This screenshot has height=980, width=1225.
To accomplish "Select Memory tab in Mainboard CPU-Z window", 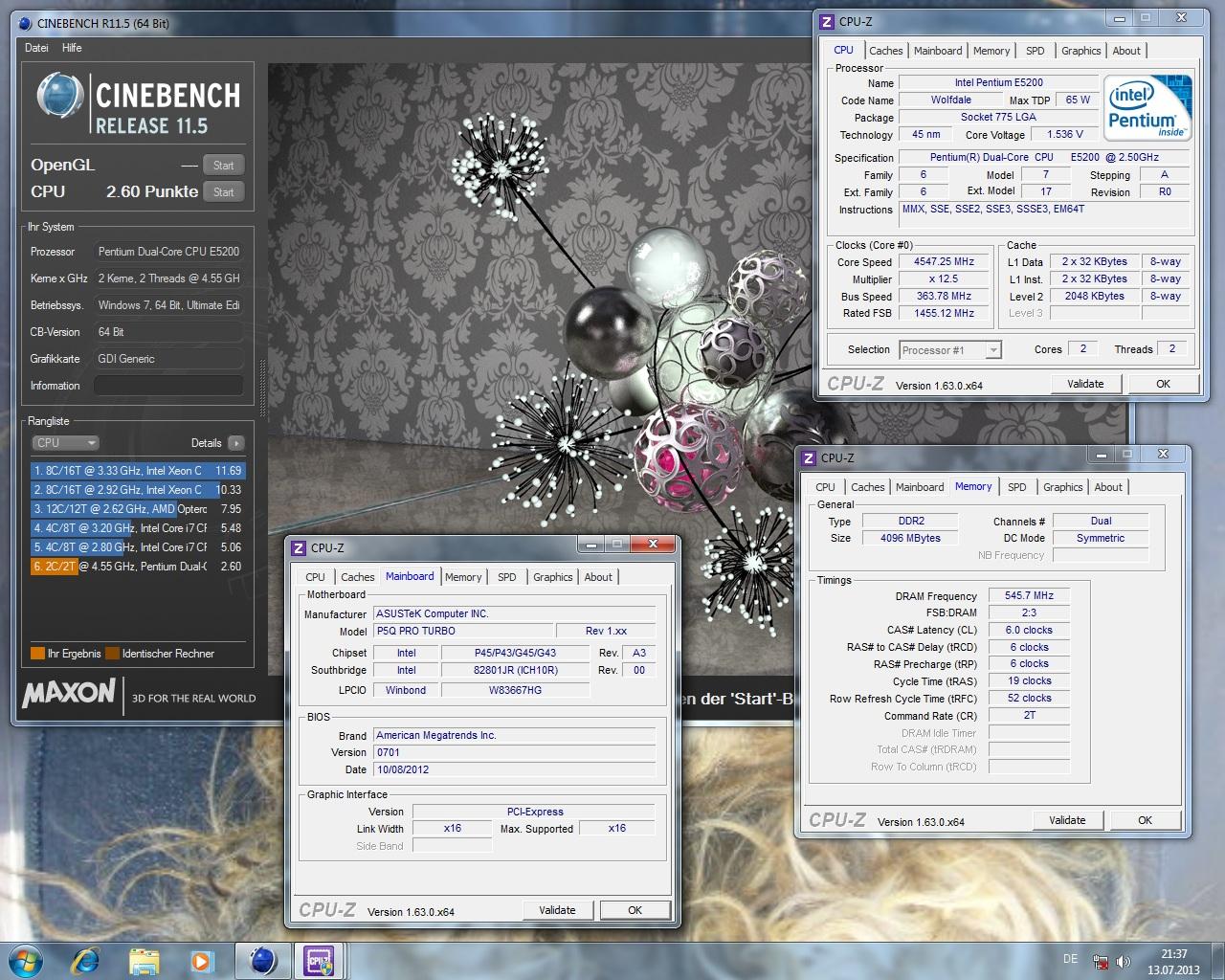I will (x=463, y=577).
